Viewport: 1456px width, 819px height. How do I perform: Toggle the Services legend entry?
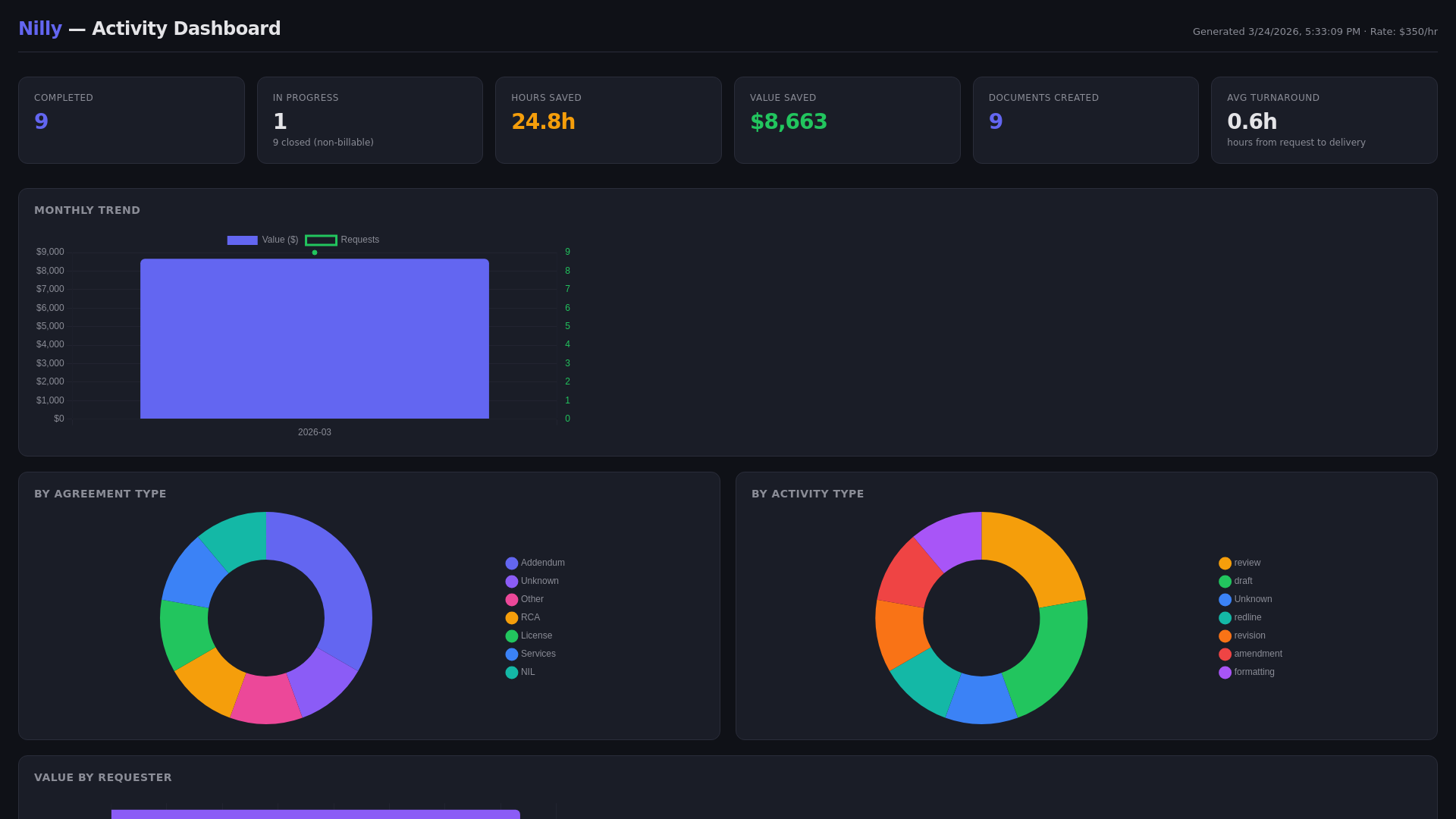point(531,654)
